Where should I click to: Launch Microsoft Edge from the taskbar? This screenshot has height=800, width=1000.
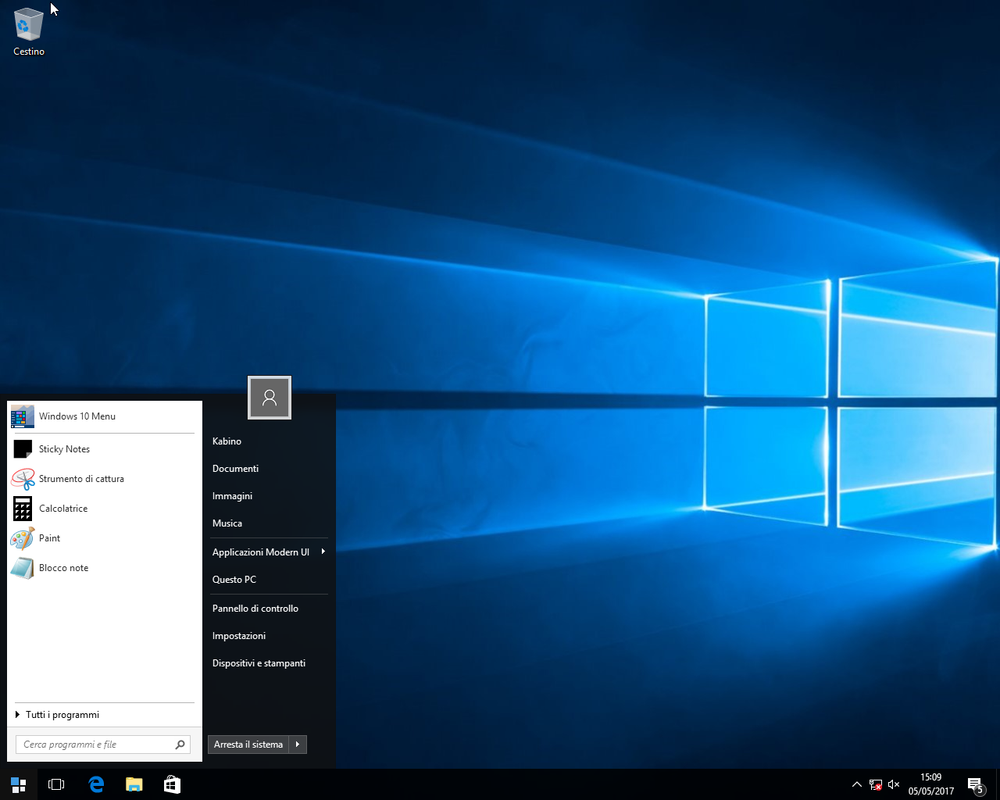(x=96, y=785)
